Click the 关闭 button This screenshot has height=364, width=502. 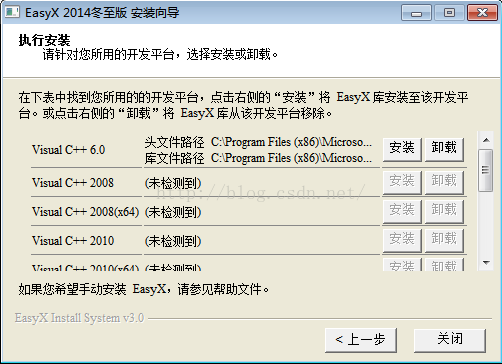tap(450, 340)
